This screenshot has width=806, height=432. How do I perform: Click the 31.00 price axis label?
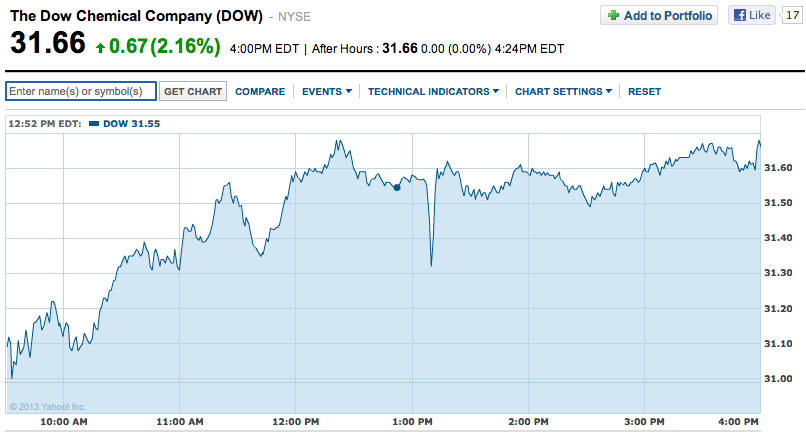coord(778,379)
